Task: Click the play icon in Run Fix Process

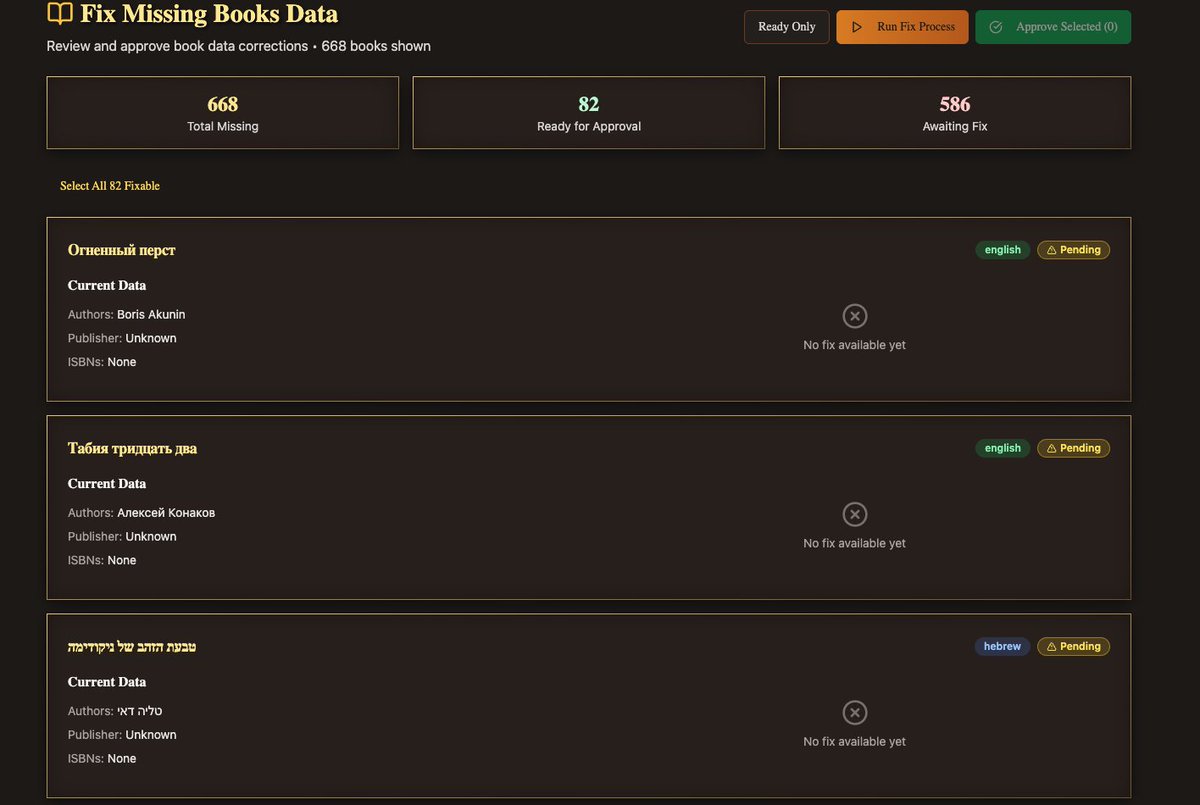Action: 857,27
